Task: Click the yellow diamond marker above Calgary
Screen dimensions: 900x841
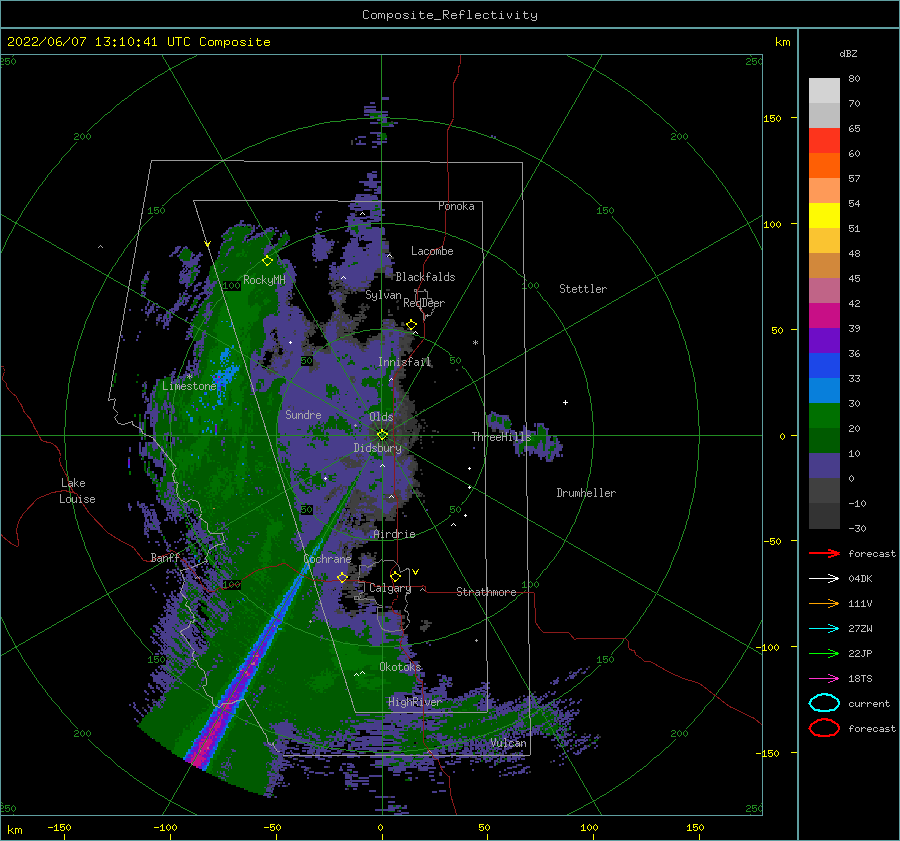Action: point(395,576)
